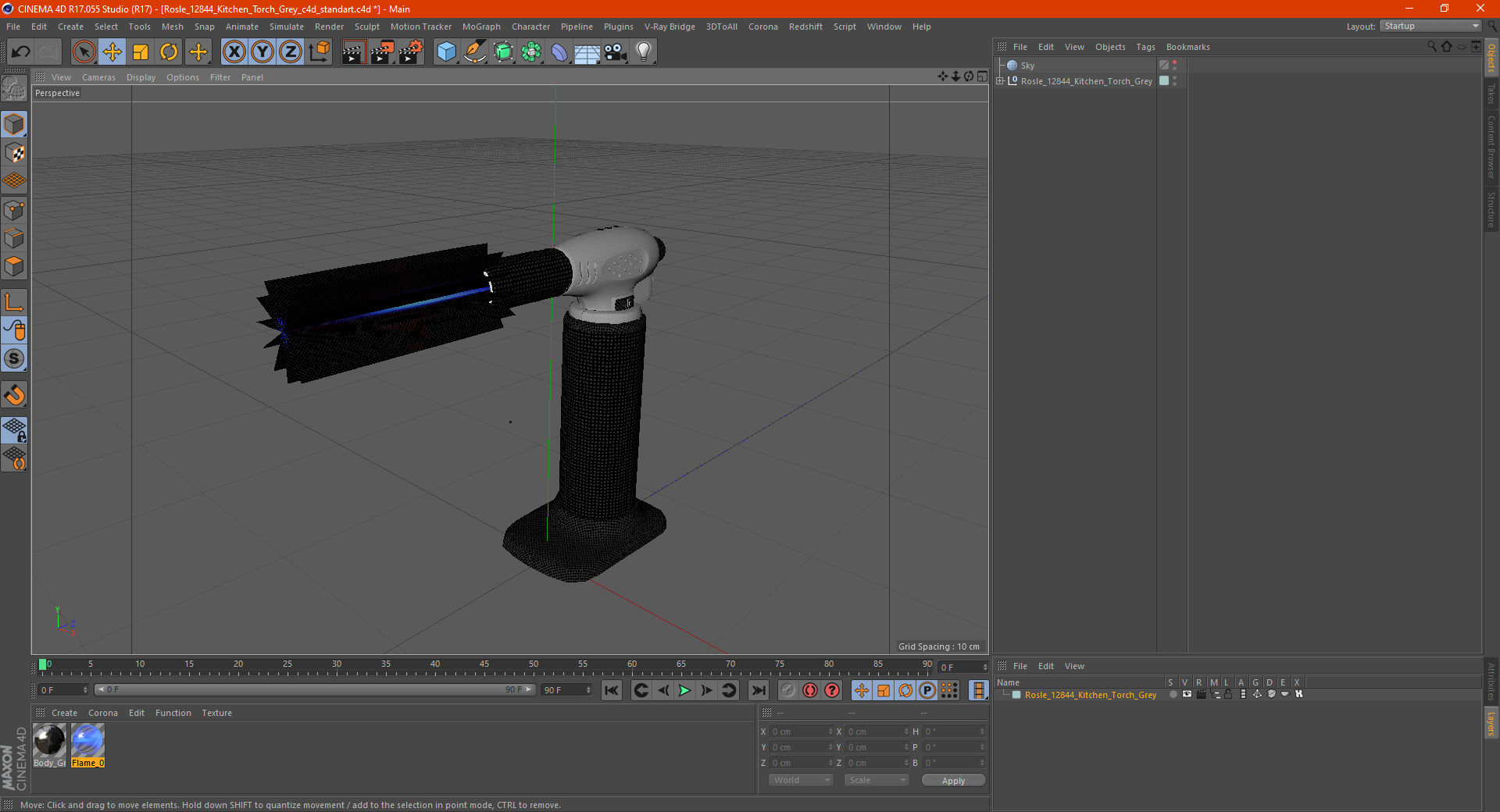
Task: Switch to Points mode in left palette
Action: tap(14, 210)
